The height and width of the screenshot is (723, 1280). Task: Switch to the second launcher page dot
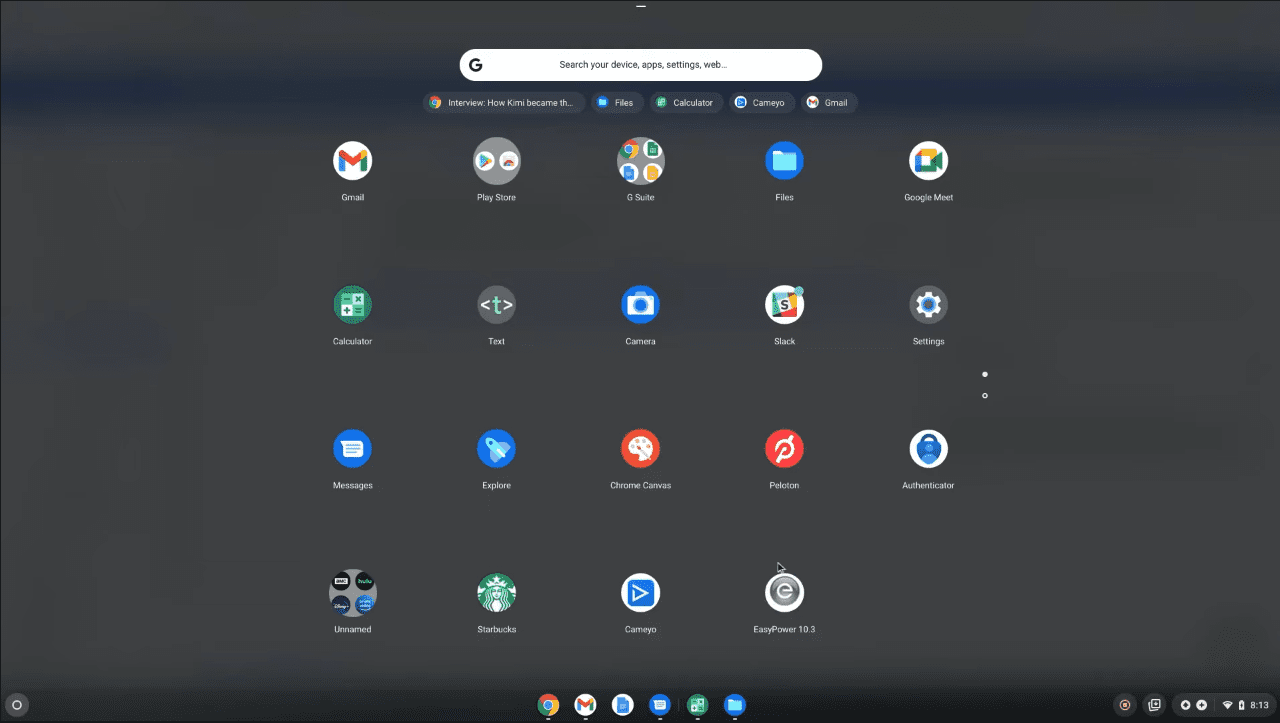[985, 396]
